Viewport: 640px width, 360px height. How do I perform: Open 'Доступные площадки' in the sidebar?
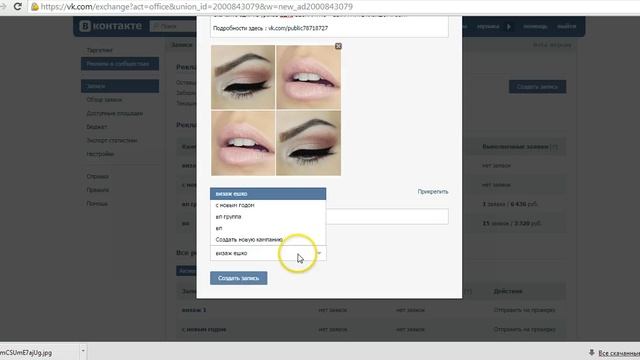(115, 113)
